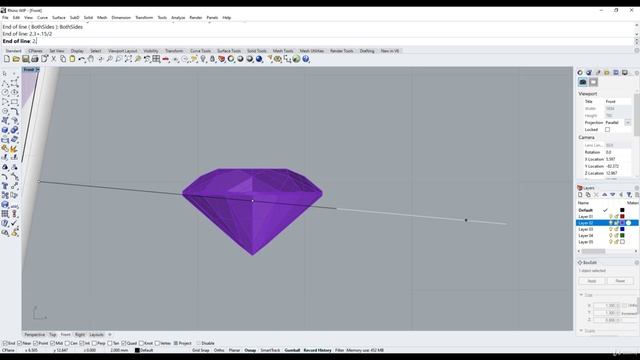Viewport: 640px width, 360px height.
Task: Toggle the Int osnap checkbox
Action: (82, 343)
